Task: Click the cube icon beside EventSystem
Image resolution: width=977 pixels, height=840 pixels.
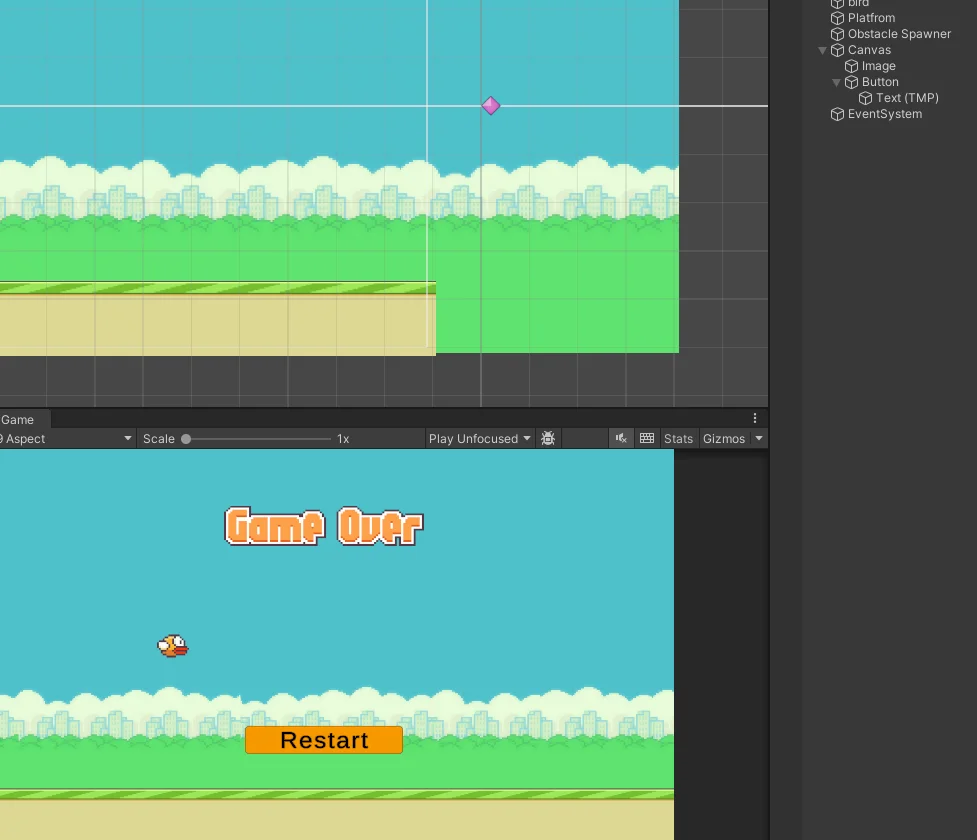Action: (837, 114)
